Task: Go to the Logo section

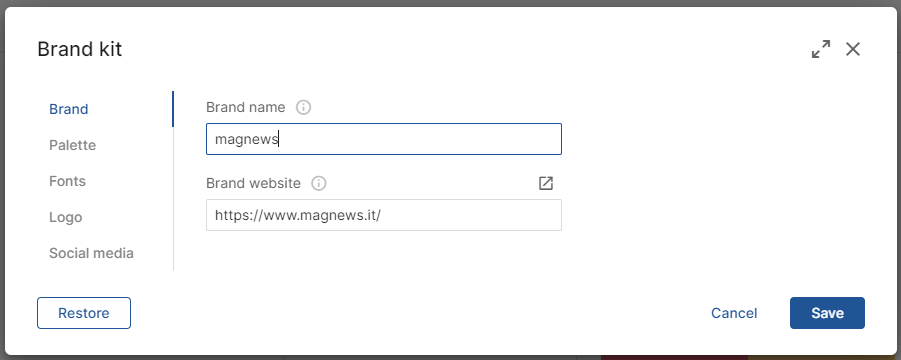Action: (66, 217)
